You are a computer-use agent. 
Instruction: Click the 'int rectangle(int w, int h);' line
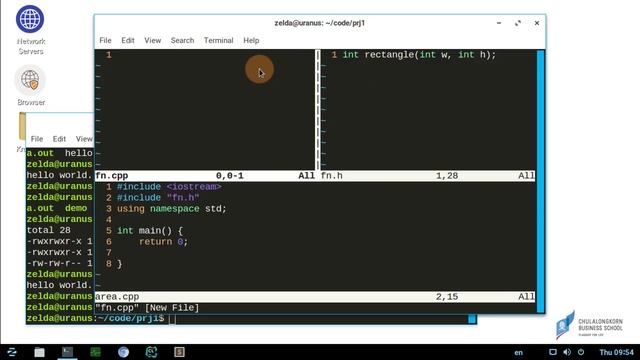click(x=419, y=55)
